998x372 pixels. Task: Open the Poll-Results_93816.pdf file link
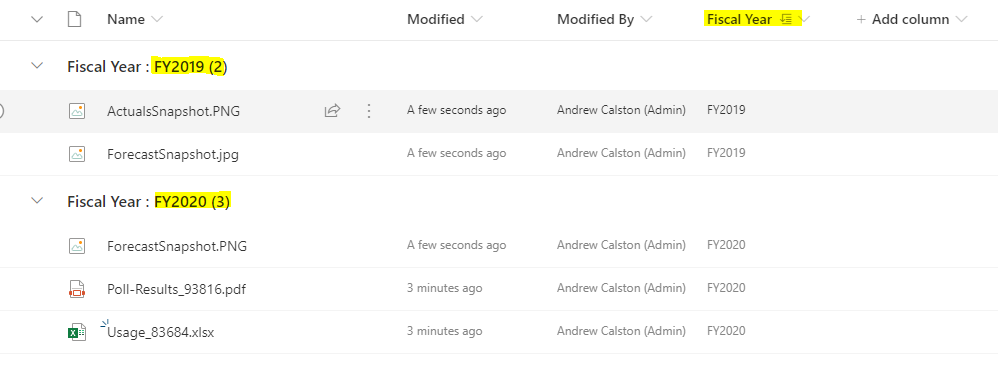pyautogui.click(x=176, y=289)
